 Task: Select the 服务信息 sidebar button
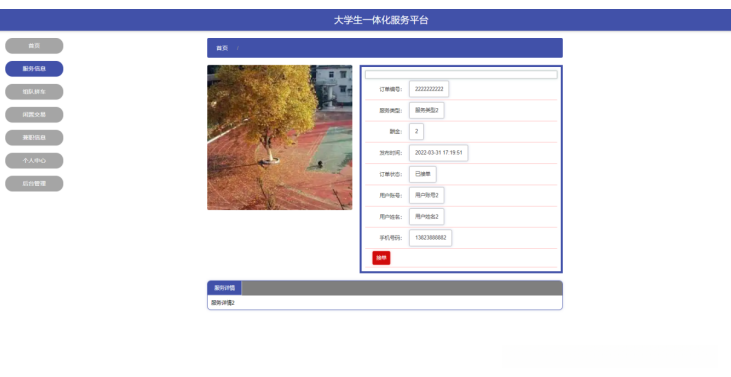click(x=34, y=69)
